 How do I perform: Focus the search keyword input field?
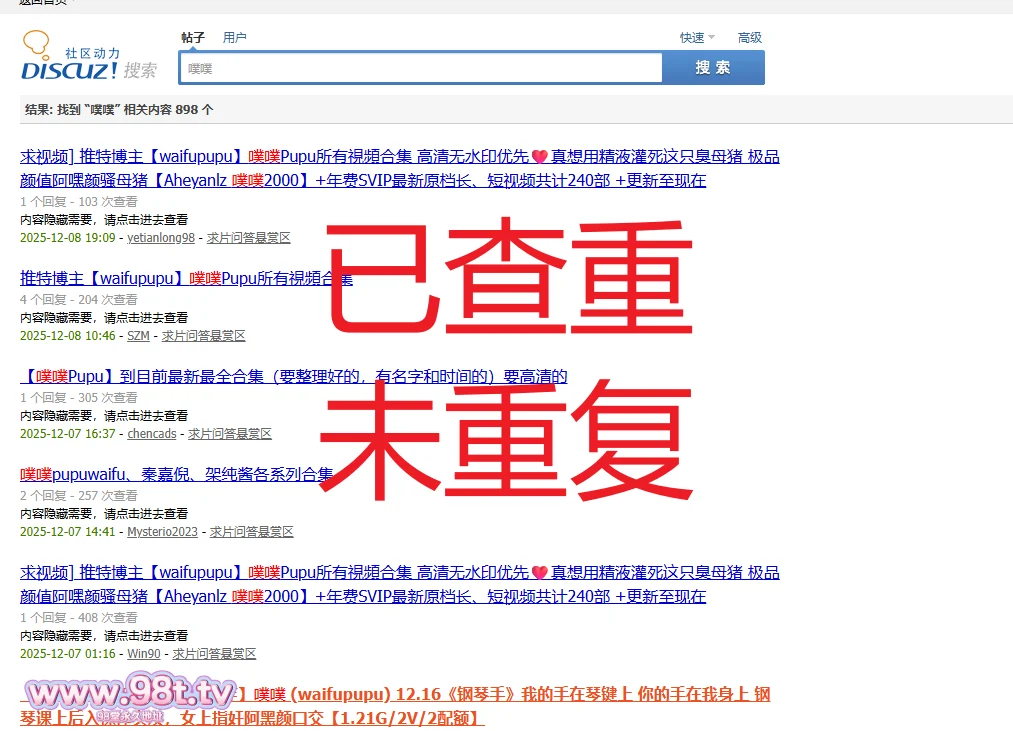420,68
